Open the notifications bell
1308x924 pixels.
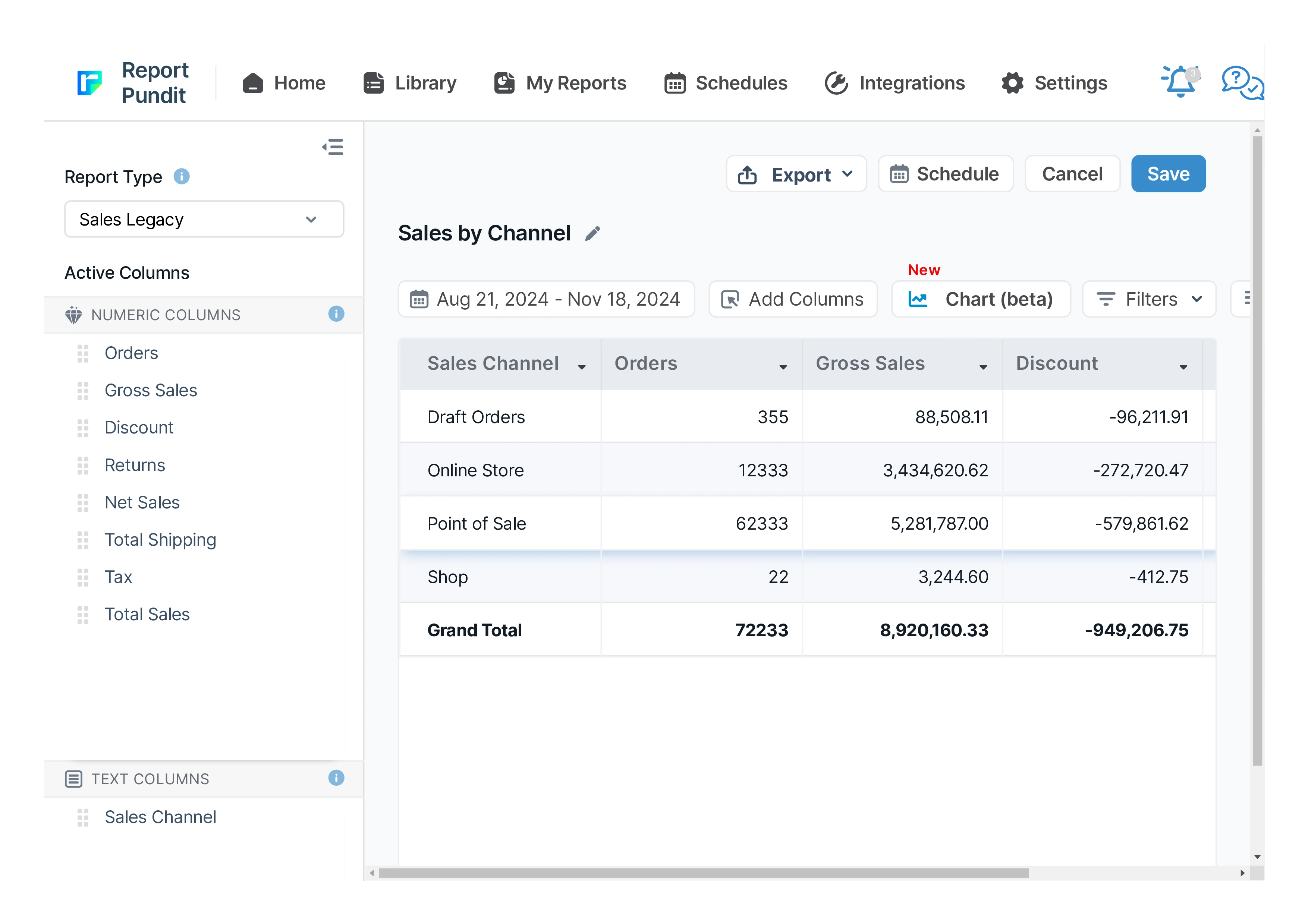pos(1179,82)
